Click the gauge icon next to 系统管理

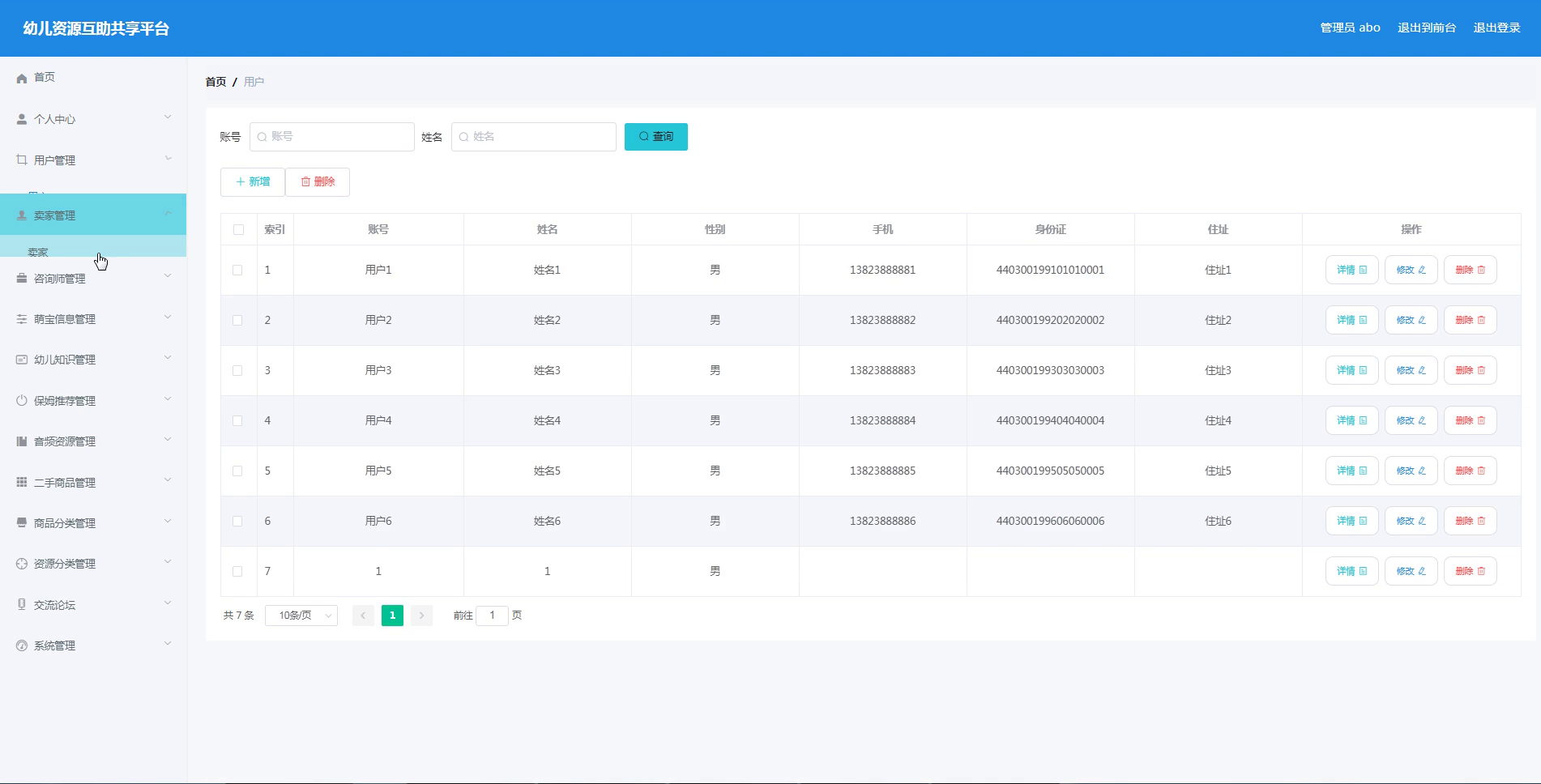click(22, 646)
